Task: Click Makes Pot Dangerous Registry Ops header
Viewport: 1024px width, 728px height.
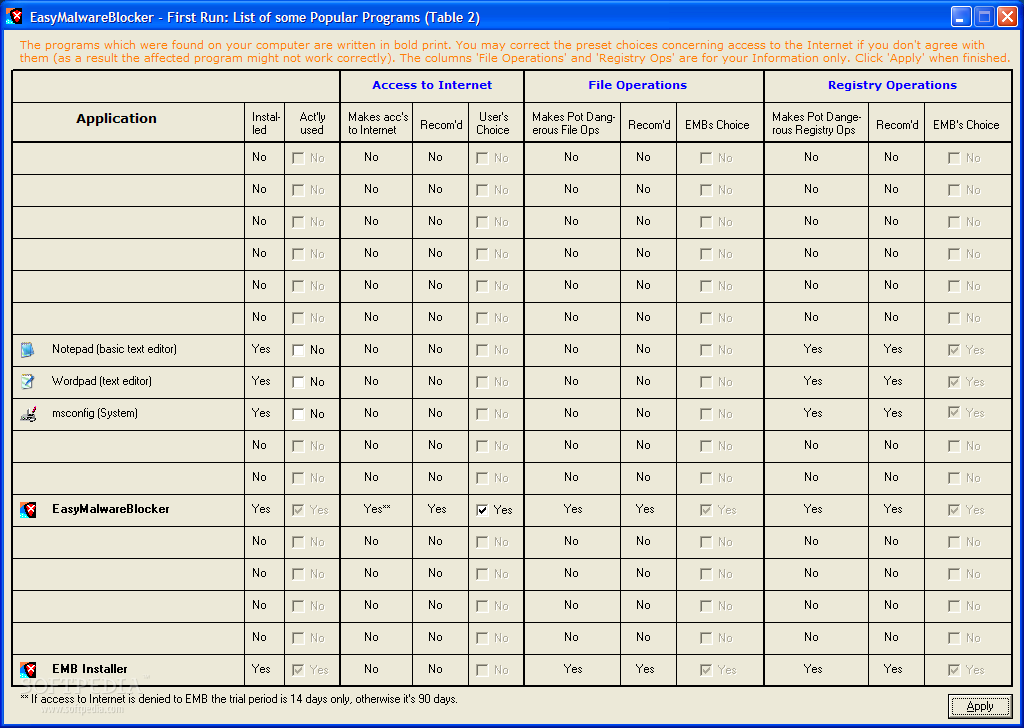Action: (816, 123)
